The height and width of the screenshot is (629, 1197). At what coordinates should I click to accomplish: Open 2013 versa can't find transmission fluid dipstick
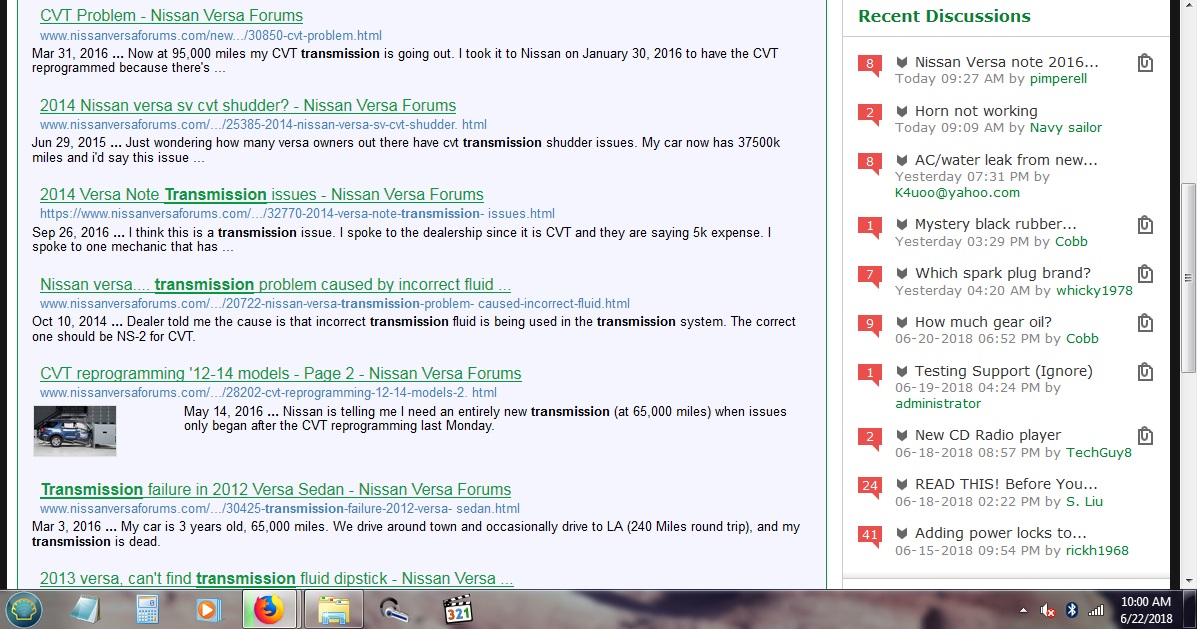276,579
